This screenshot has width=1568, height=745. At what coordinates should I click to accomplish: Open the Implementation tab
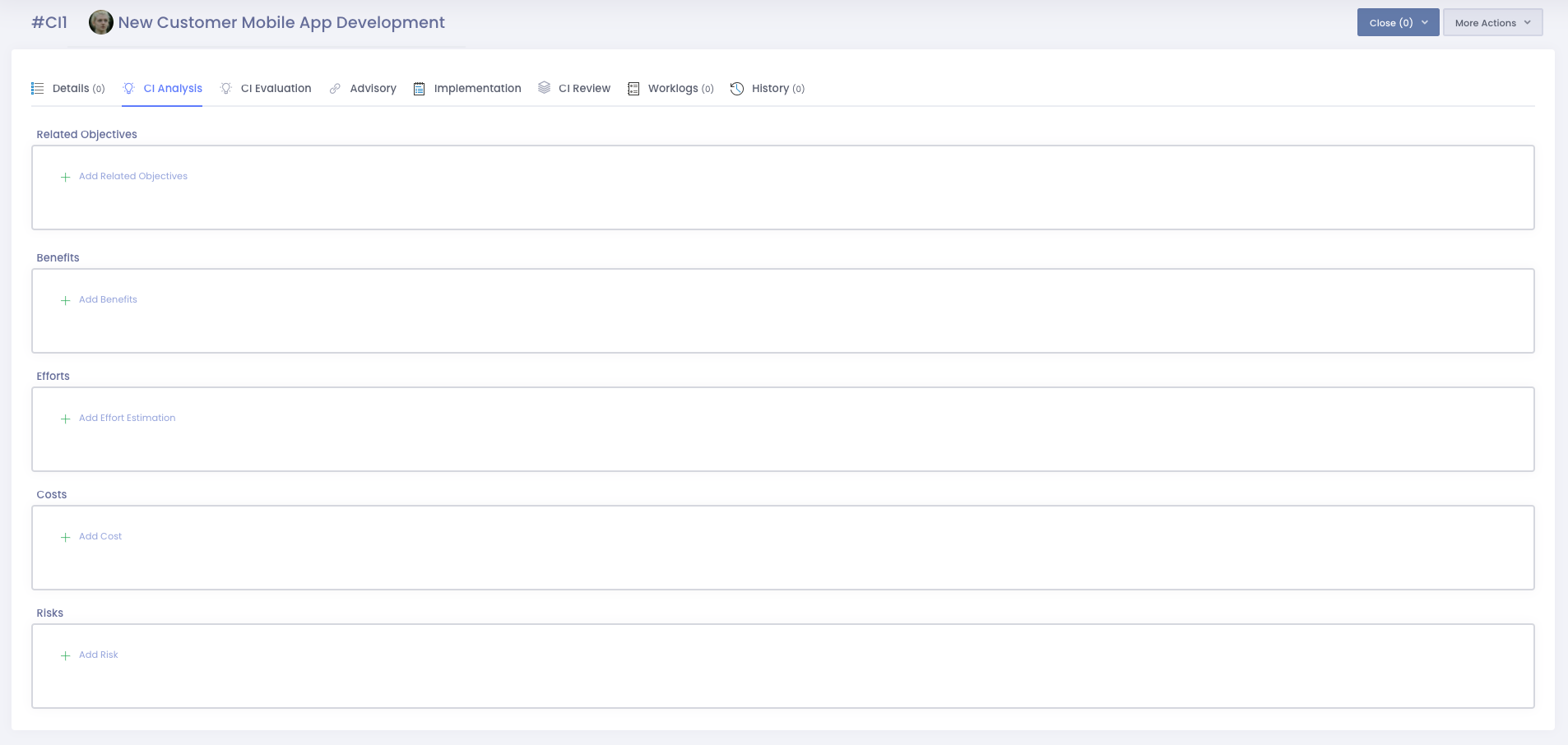(477, 89)
